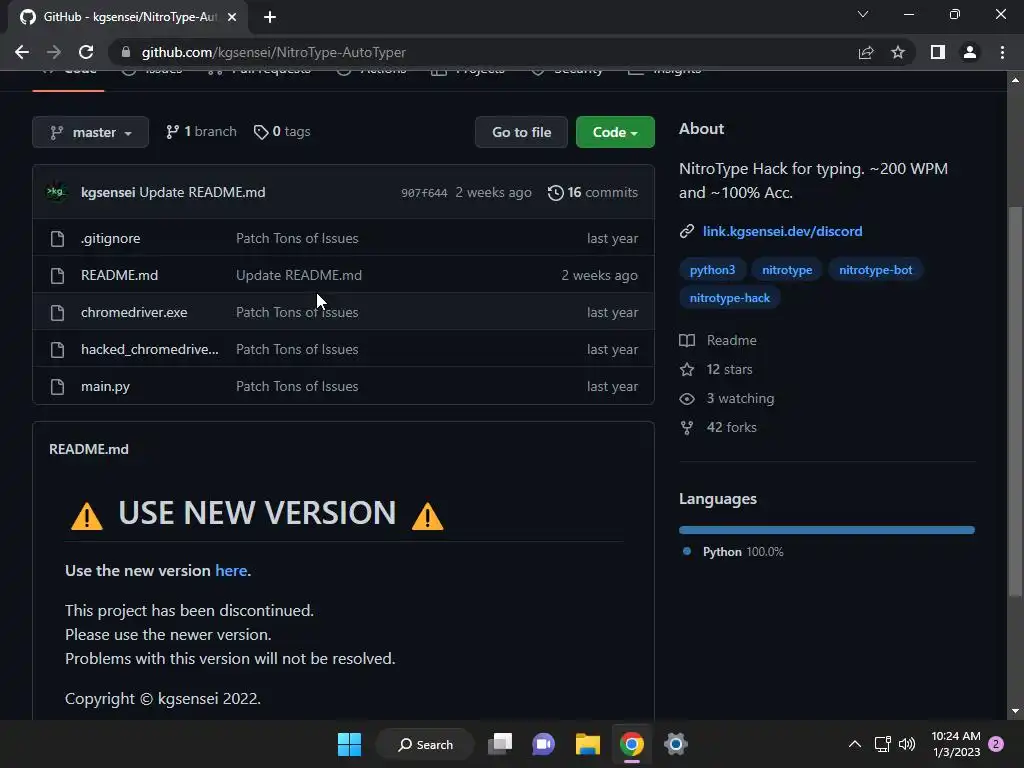Open Chrome three-dot menu
The width and height of the screenshot is (1024, 768).
[1002, 52]
